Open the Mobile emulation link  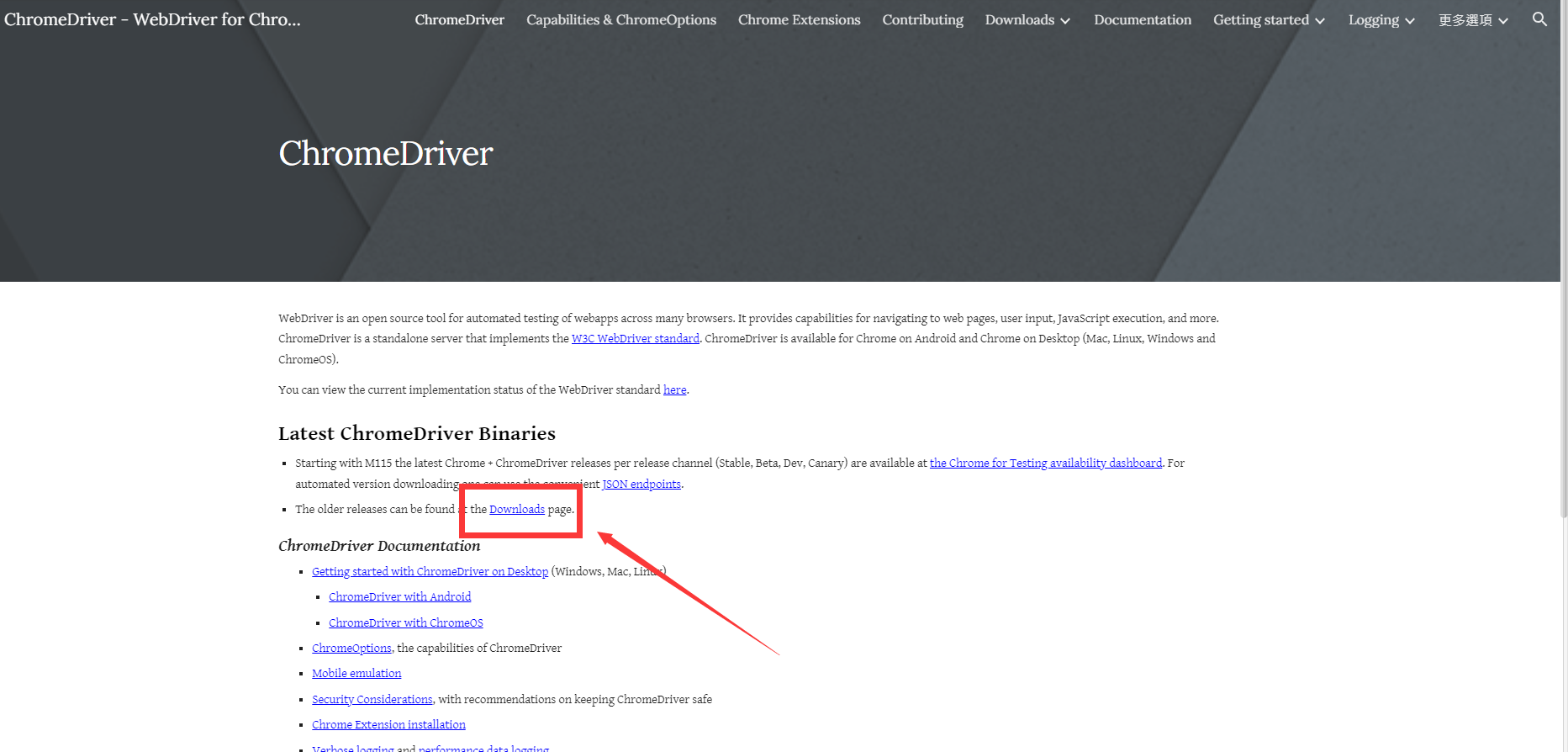pyautogui.click(x=356, y=673)
